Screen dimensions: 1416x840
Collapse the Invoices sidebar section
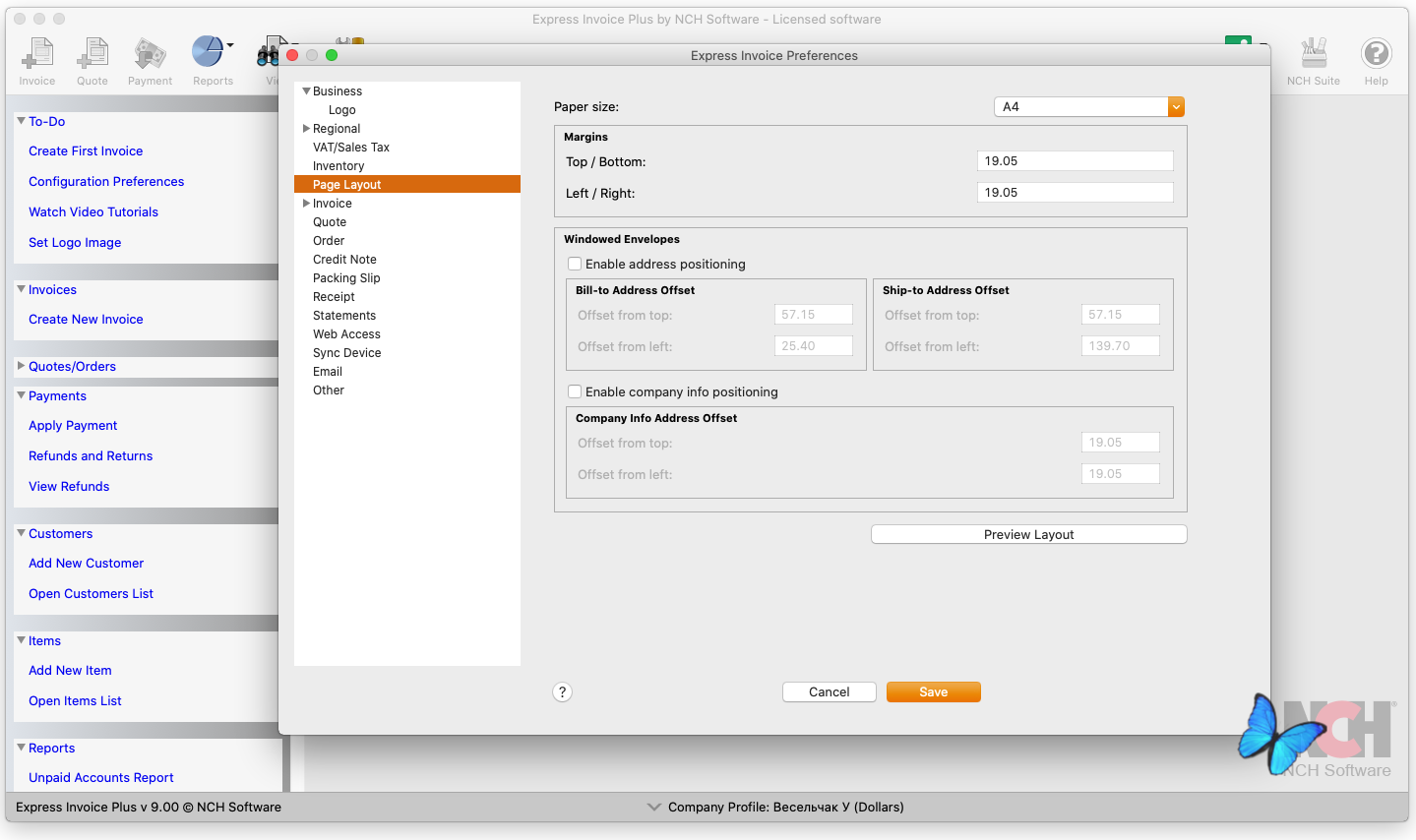tap(22, 289)
